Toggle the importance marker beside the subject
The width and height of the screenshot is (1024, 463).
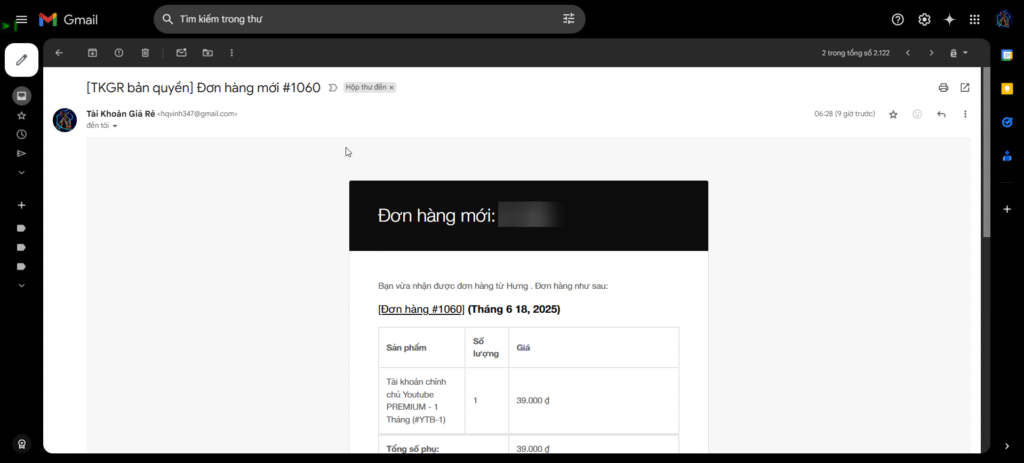(x=333, y=88)
